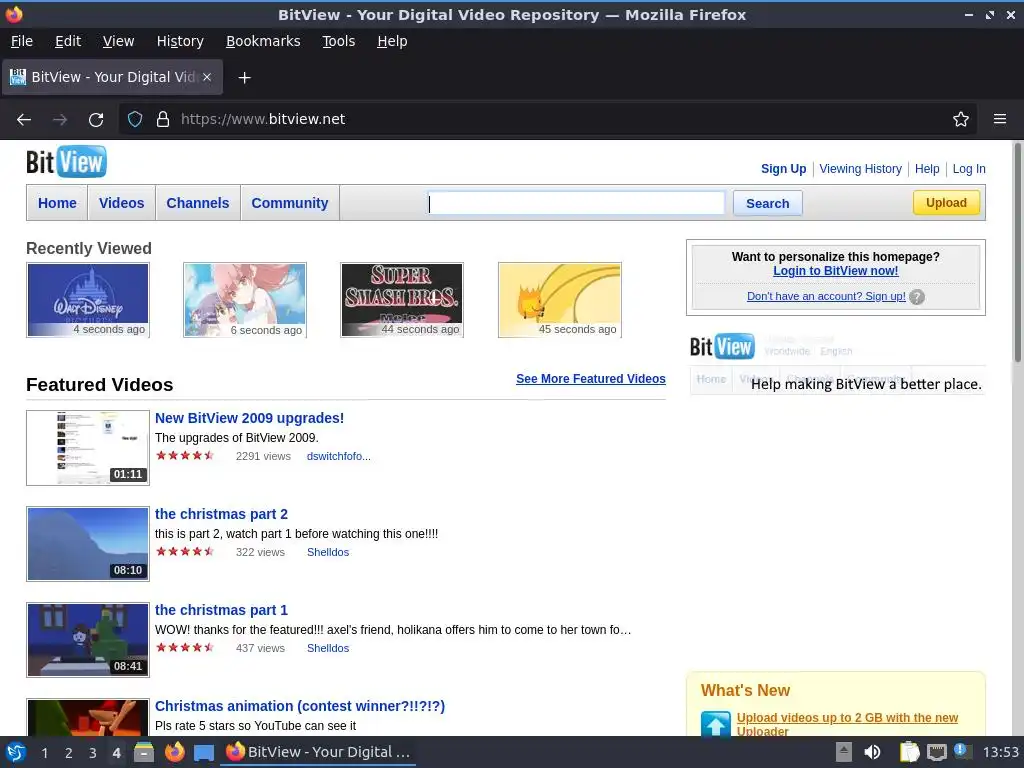Open uploader dswitchfofo channel link
1024x768 pixels.
point(339,456)
